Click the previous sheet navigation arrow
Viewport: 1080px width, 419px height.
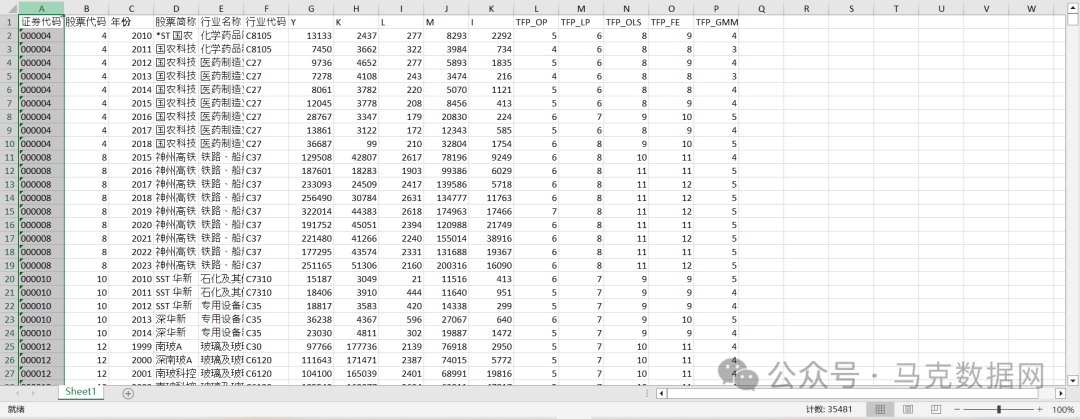pos(16,393)
